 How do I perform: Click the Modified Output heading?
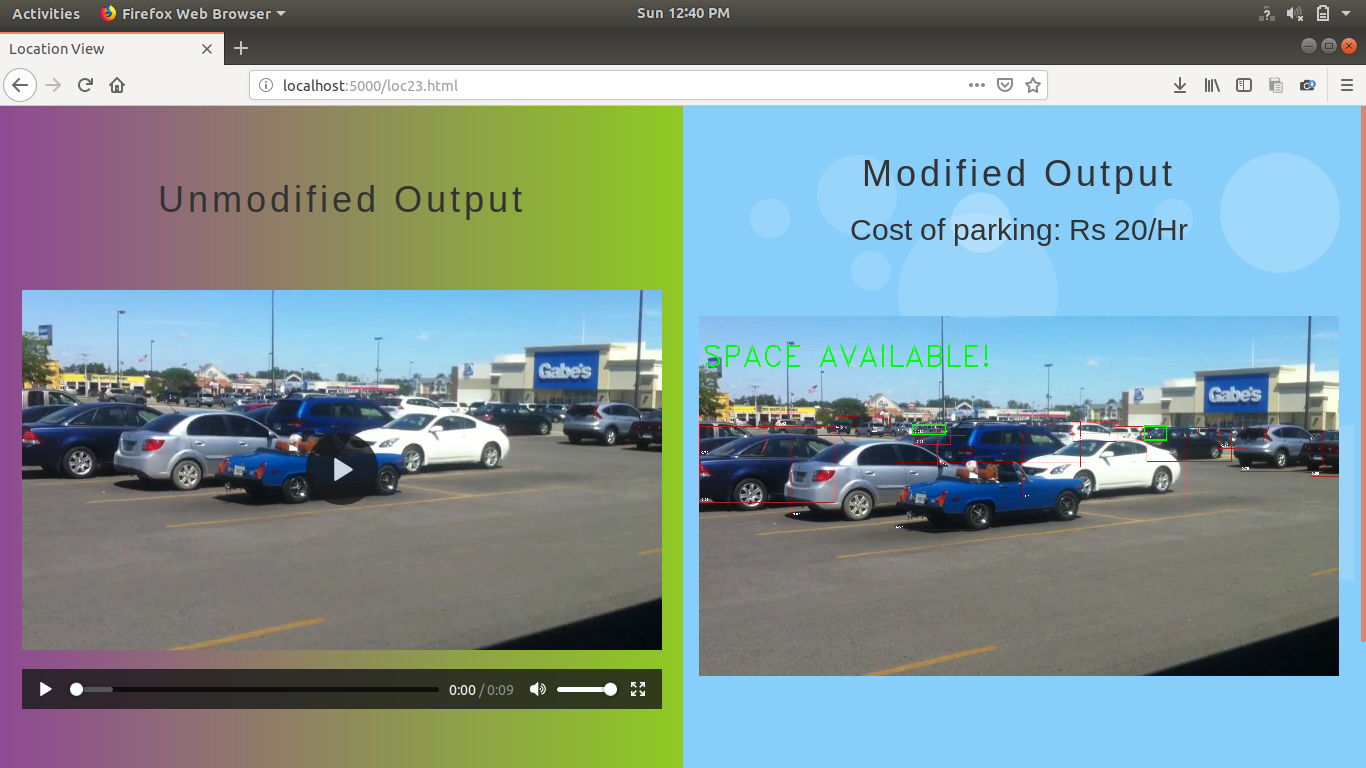click(1018, 173)
